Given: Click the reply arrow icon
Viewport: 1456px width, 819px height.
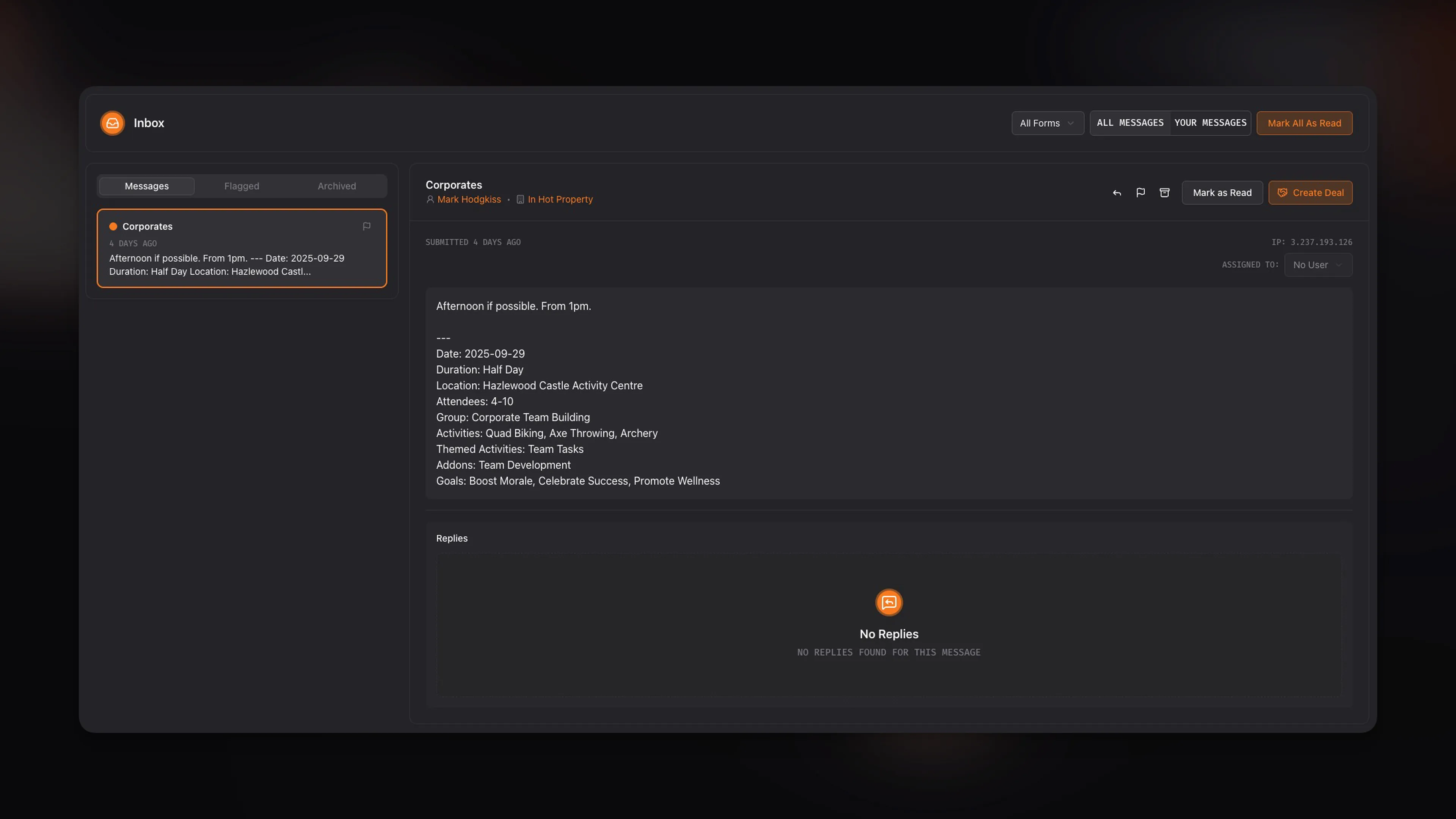Looking at the screenshot, I should [1117, 193].
